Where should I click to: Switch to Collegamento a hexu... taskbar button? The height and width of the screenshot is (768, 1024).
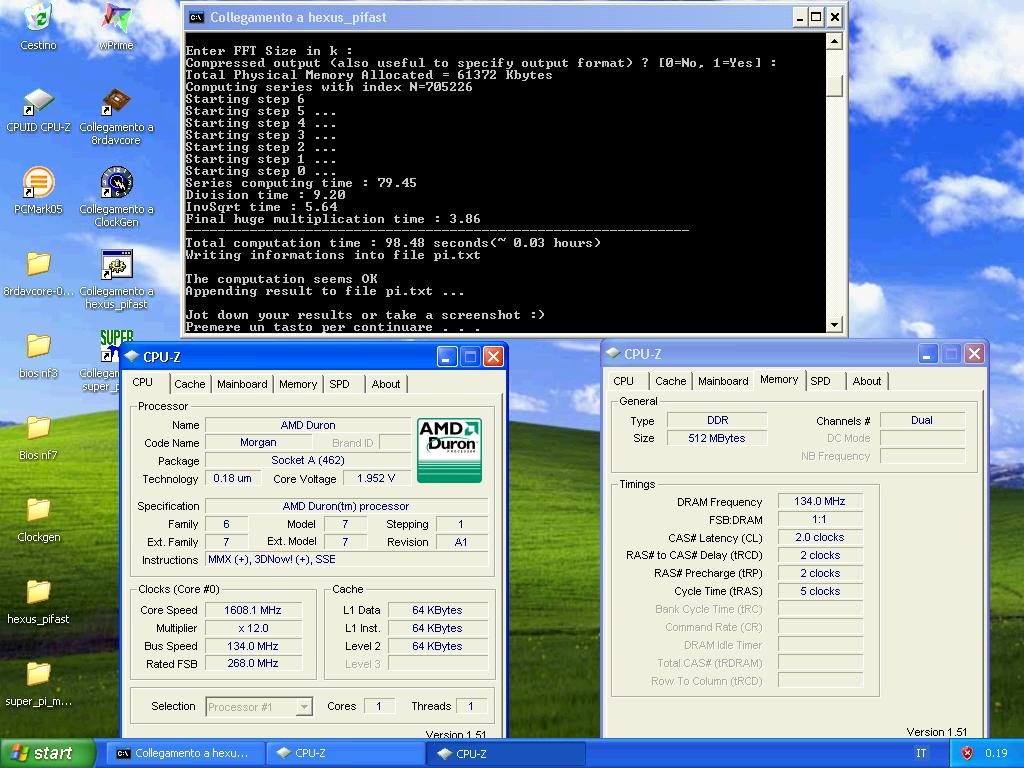tap(185, 753)
